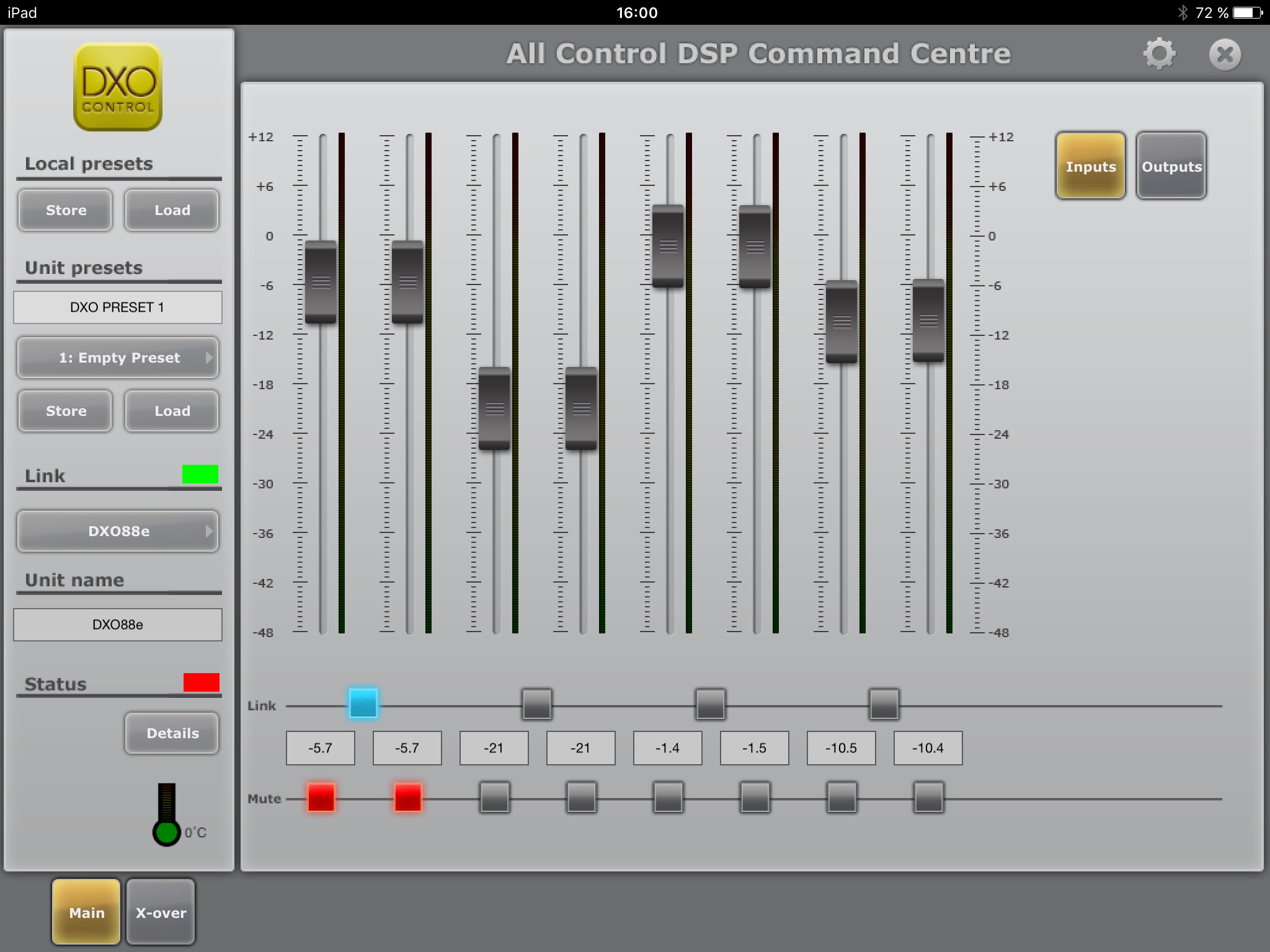Click the Bluetooth icon in status bar
This screenshot has width=1270, height=952.
(x=1183, y=12)
